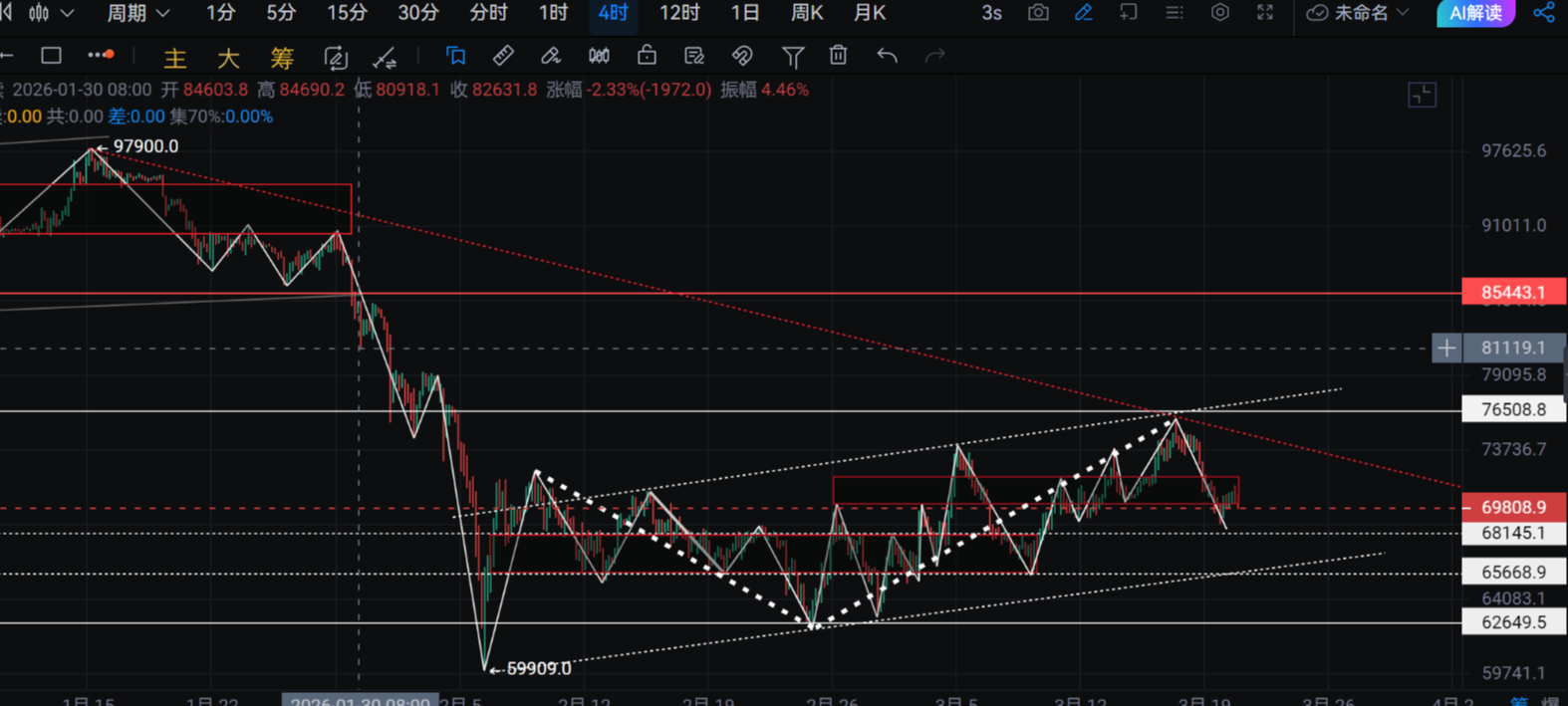1568x706 pixels.
Task: Toggle the drawing lock icon
Action: coord(647,56)
